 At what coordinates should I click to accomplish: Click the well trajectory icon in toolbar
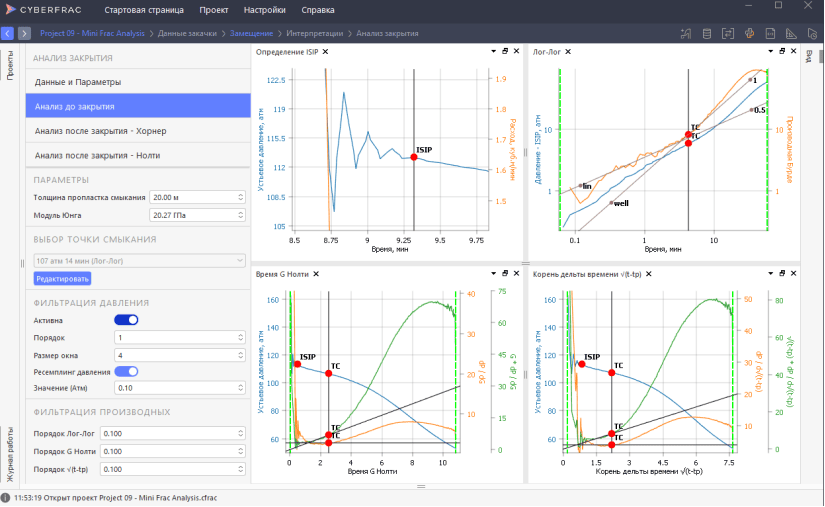click(x=686, y=33)
